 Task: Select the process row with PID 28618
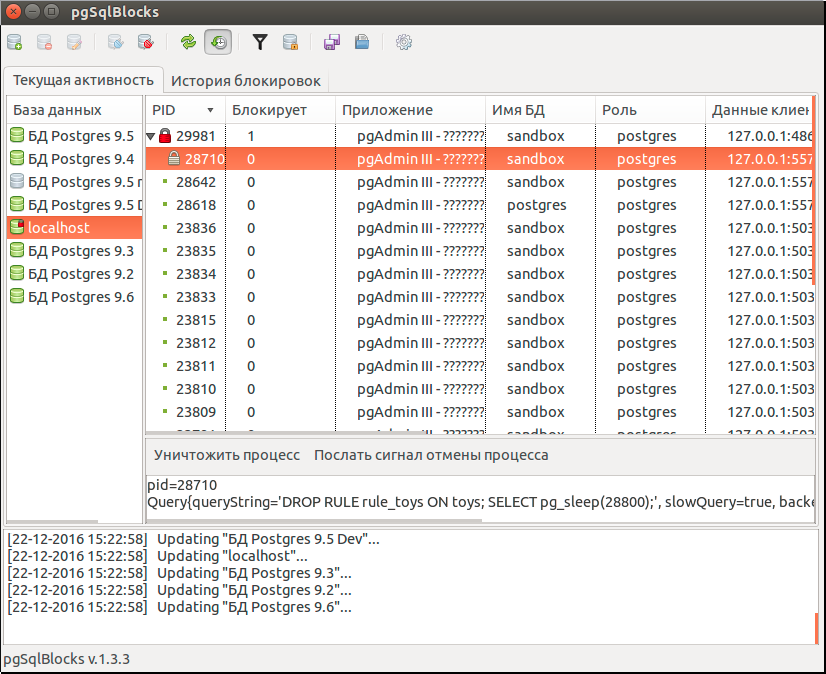tap(479, 205)
